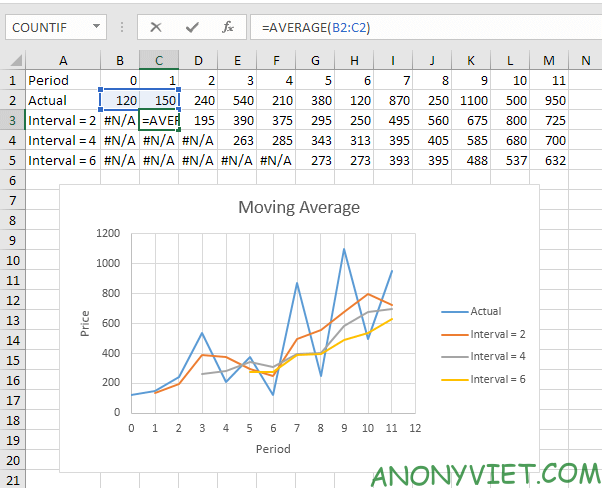This screenshot has width=602, height=488.
Task: Click the Period horizontal axis title
Action: pyautogui.click(x=273, y=449)
